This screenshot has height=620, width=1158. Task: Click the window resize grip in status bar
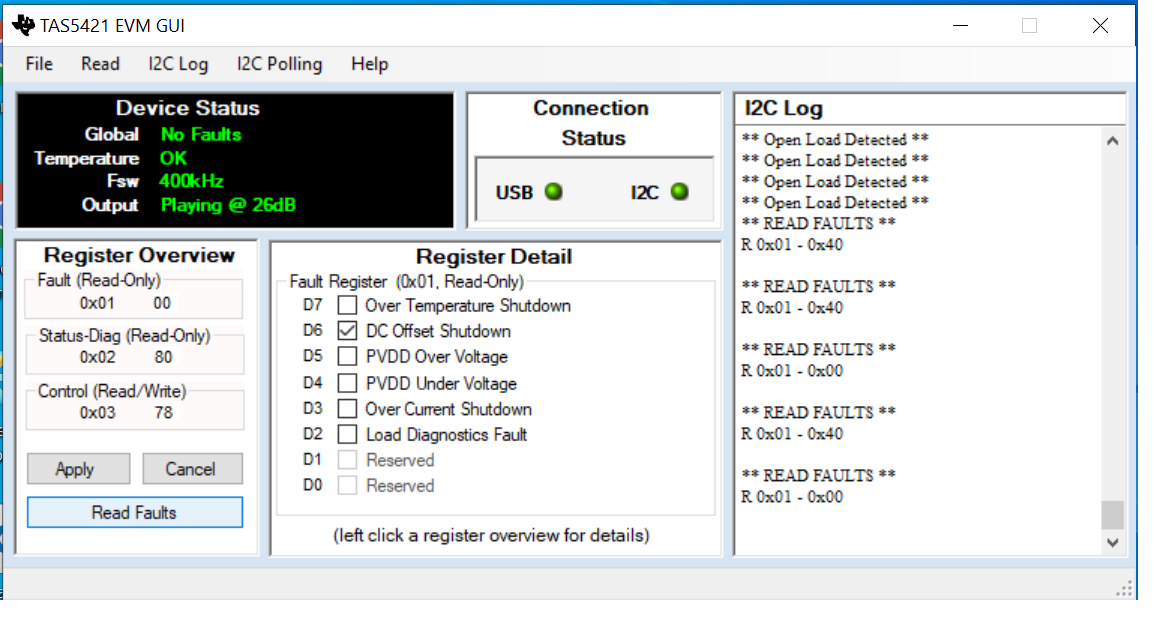click(1124, 588)
